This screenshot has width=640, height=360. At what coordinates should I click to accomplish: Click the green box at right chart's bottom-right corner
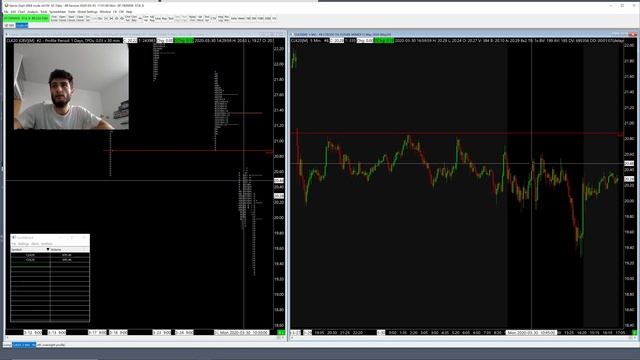point(634,333)
